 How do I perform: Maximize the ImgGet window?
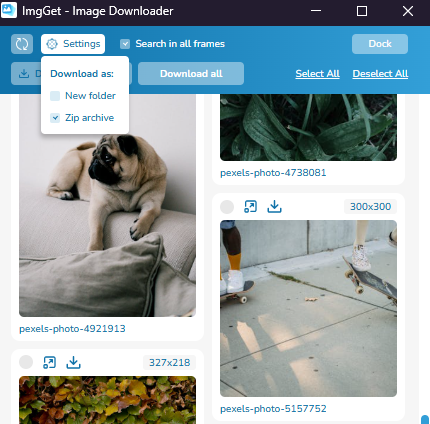pyautogui.click(x=362, y=11)
